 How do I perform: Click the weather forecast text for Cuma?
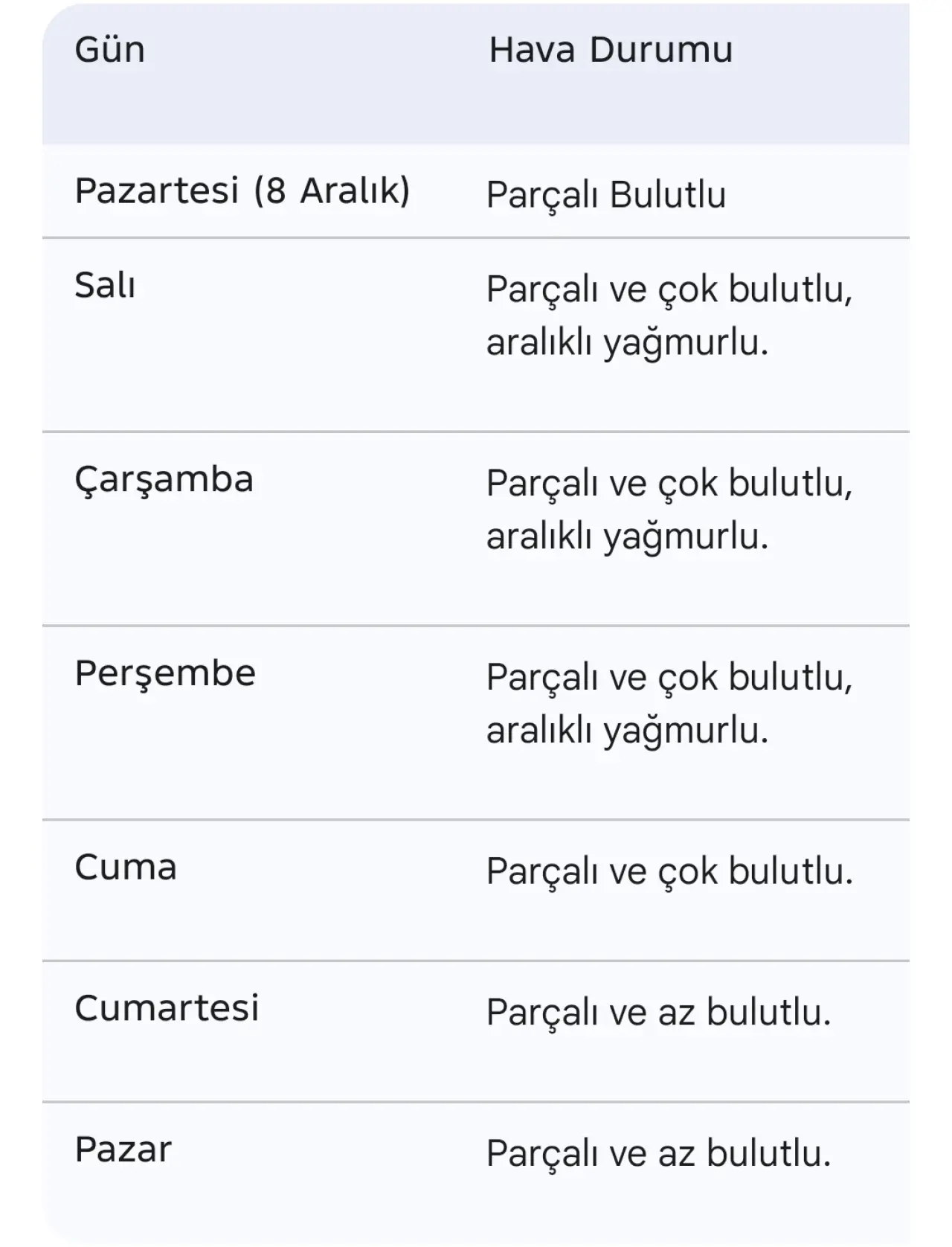[669, 871]
